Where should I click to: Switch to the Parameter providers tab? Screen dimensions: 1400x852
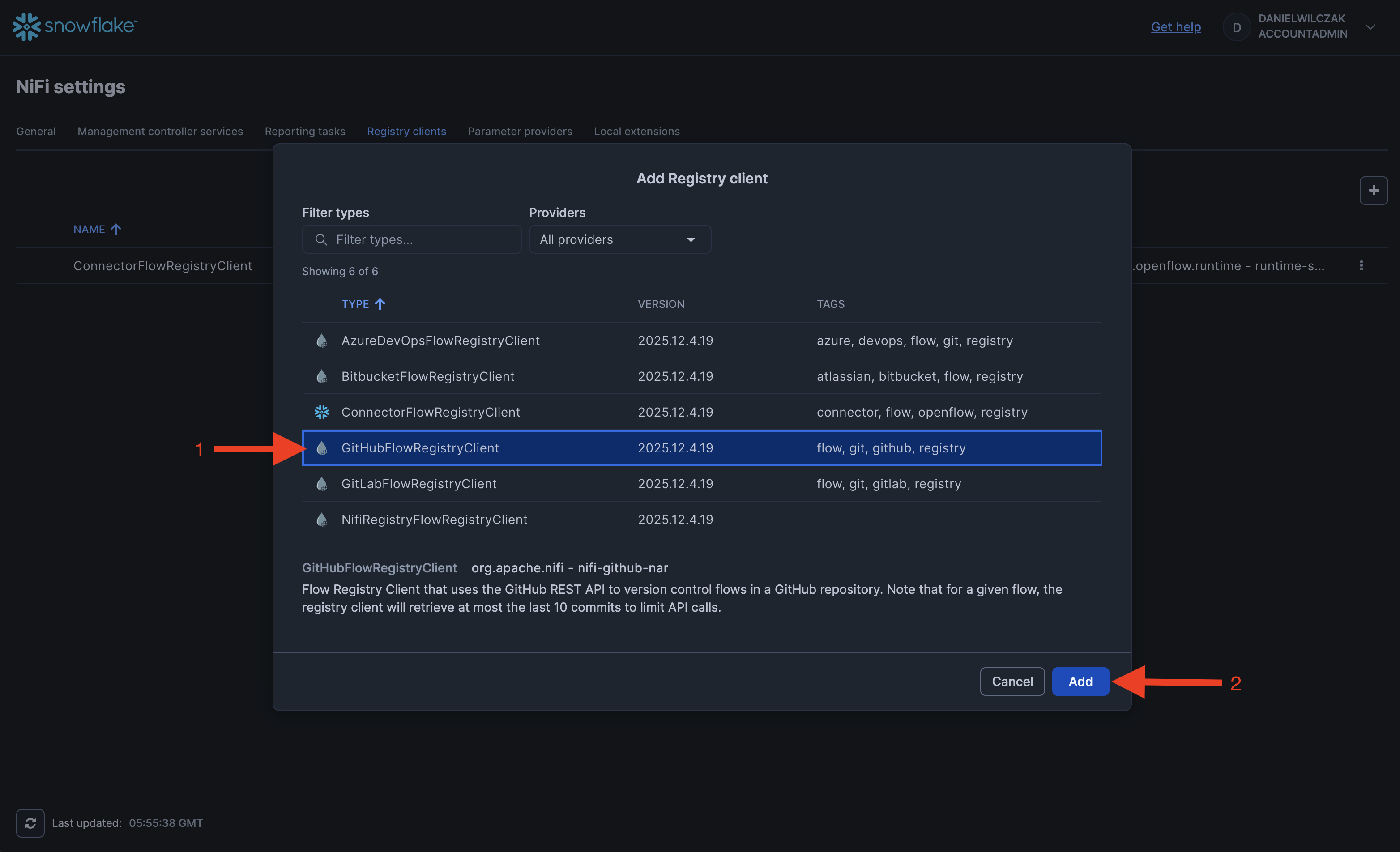click(519, 131)
